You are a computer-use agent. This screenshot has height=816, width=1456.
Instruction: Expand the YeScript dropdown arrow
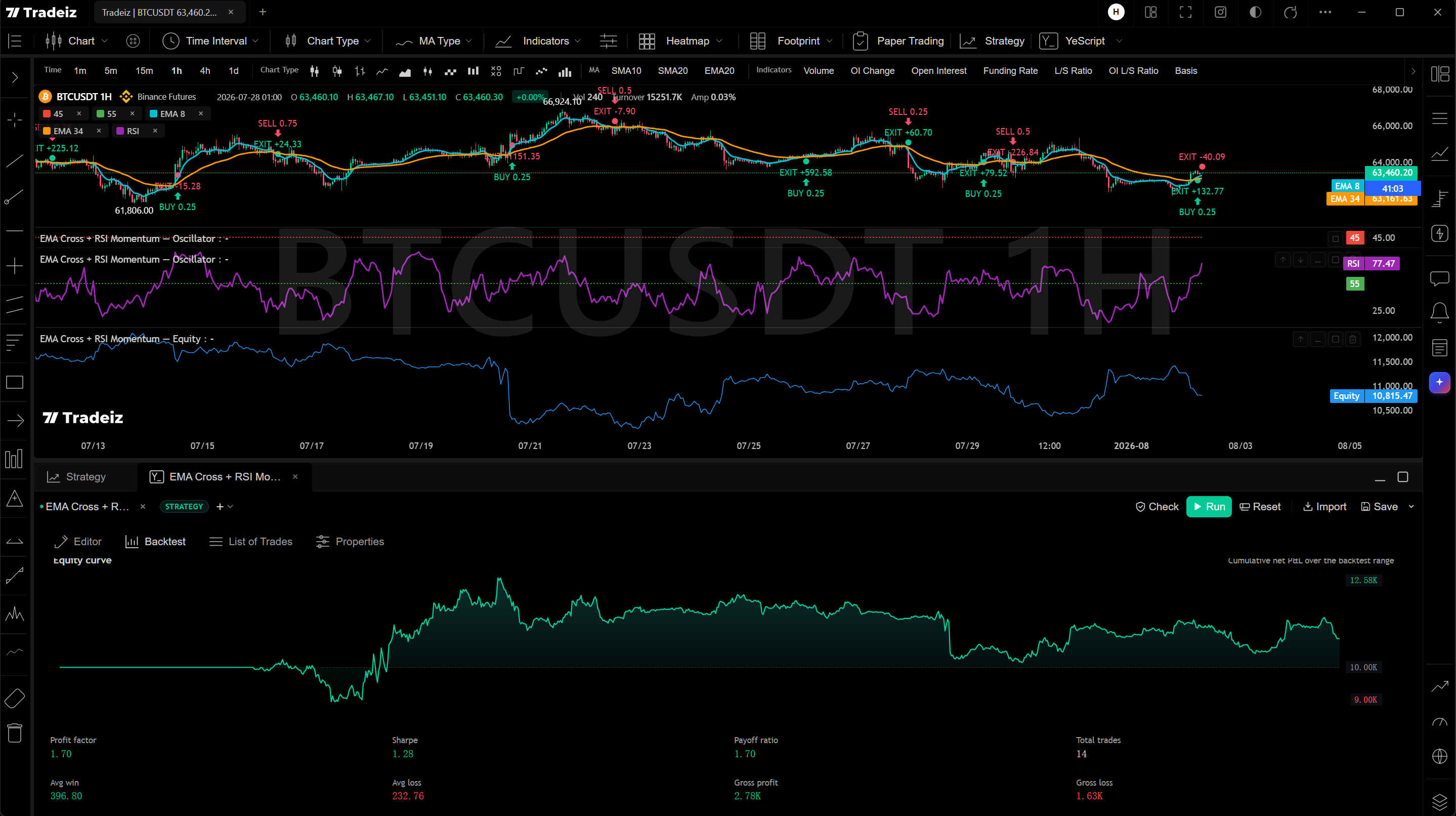point(1119,40)
